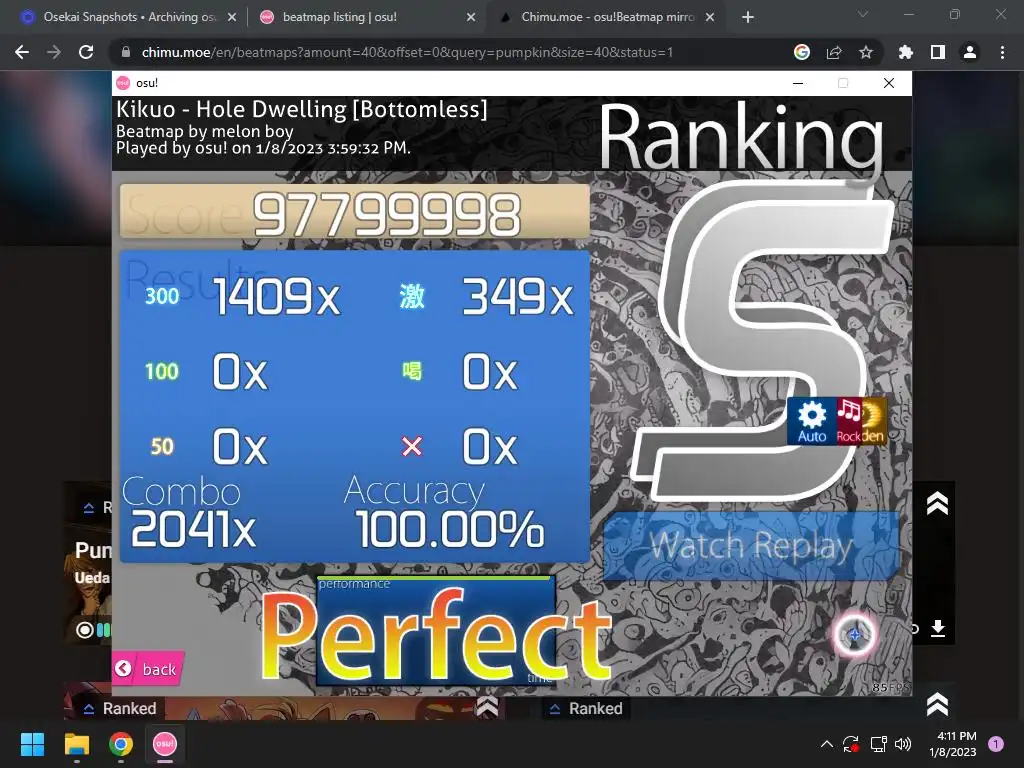
Task: Open Chrome three-dot menu
Action: click(1002, 52)
